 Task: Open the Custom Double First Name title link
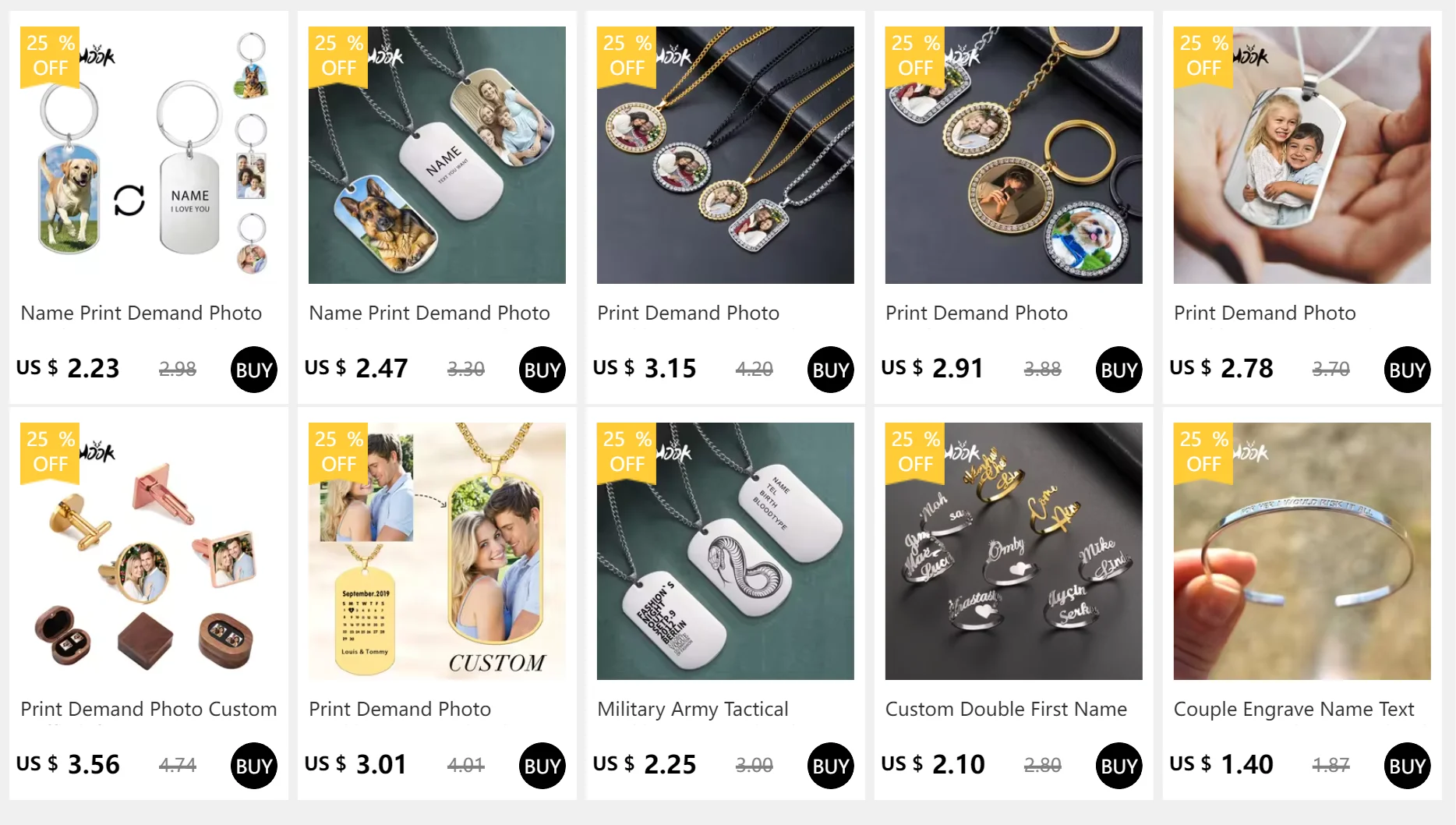tap(1006, 709)
